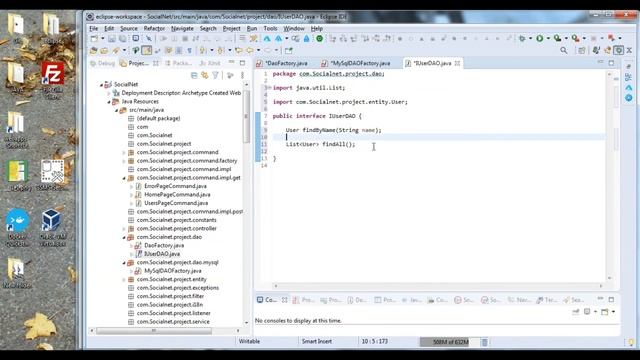Maximize the Console panel

pyautogui.click(x=611, y=300)
